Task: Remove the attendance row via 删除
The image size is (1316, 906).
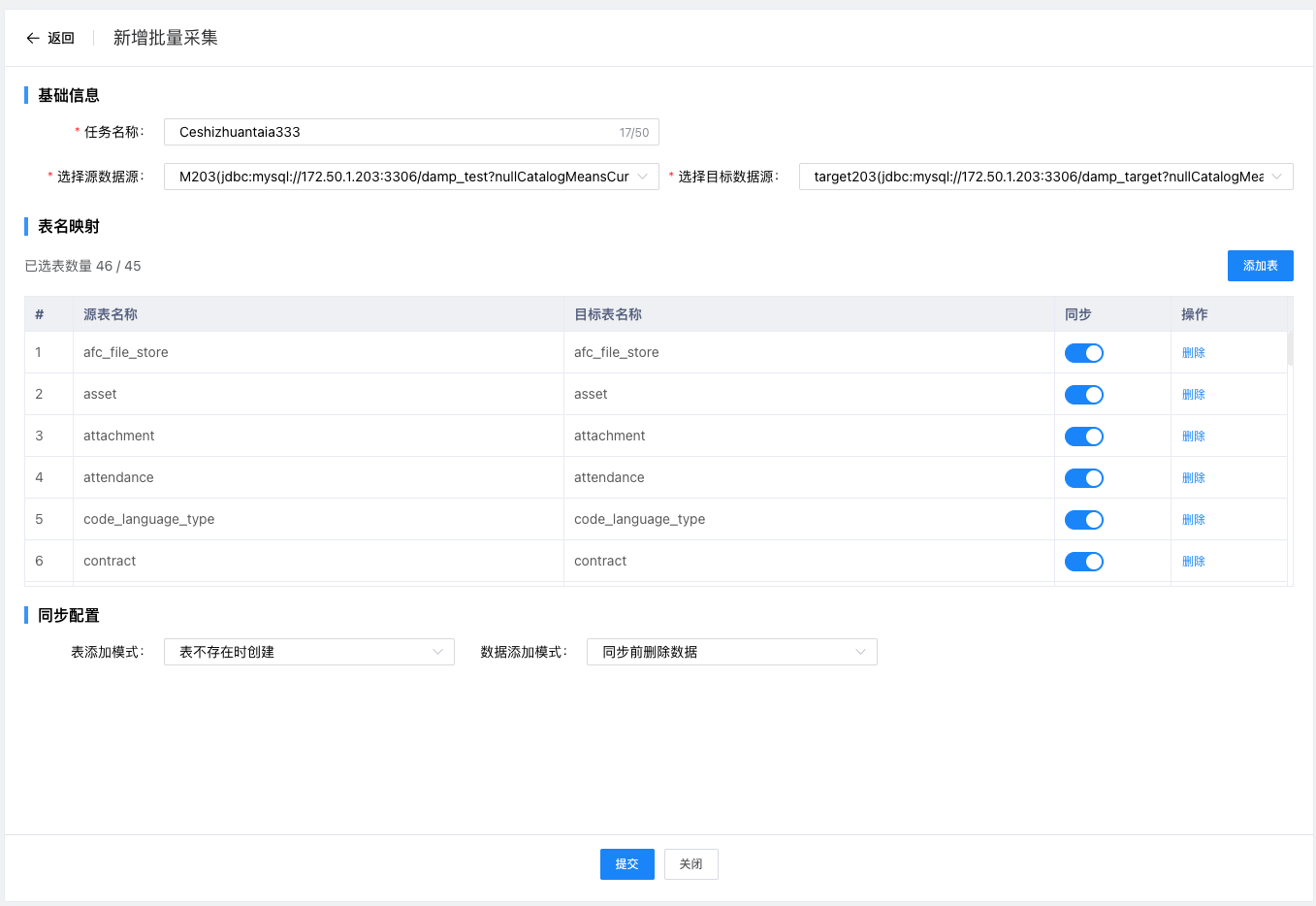Action: [x=1193, y=478]
